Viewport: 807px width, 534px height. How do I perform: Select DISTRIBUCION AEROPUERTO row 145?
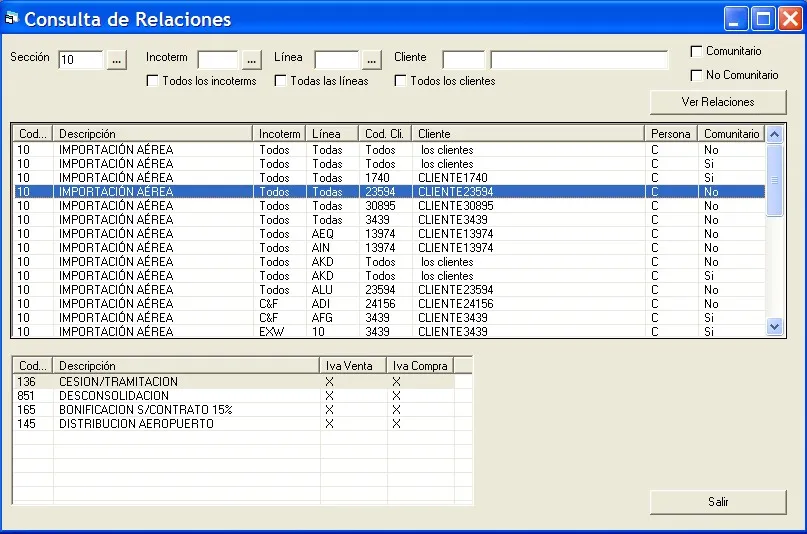coord(234,423)
